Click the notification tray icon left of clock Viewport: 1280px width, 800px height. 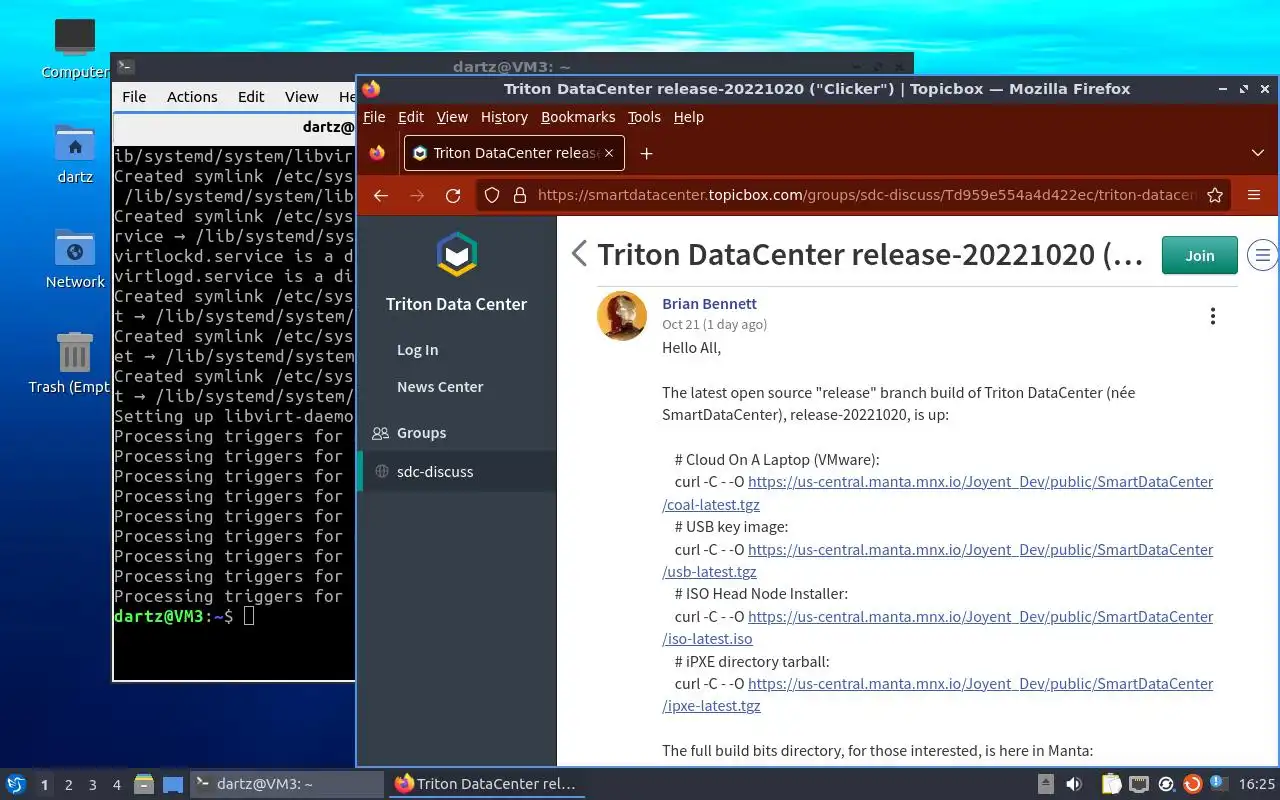[1219, 783]
